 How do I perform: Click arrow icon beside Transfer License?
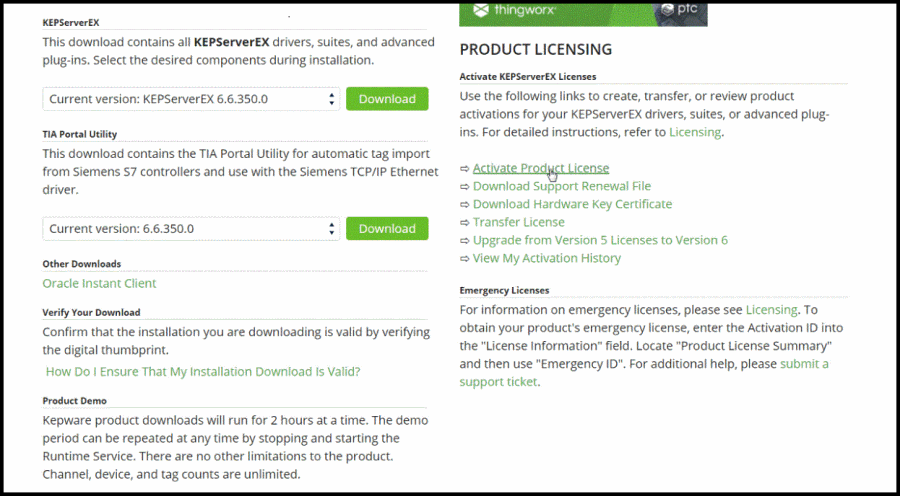point(464,222)
